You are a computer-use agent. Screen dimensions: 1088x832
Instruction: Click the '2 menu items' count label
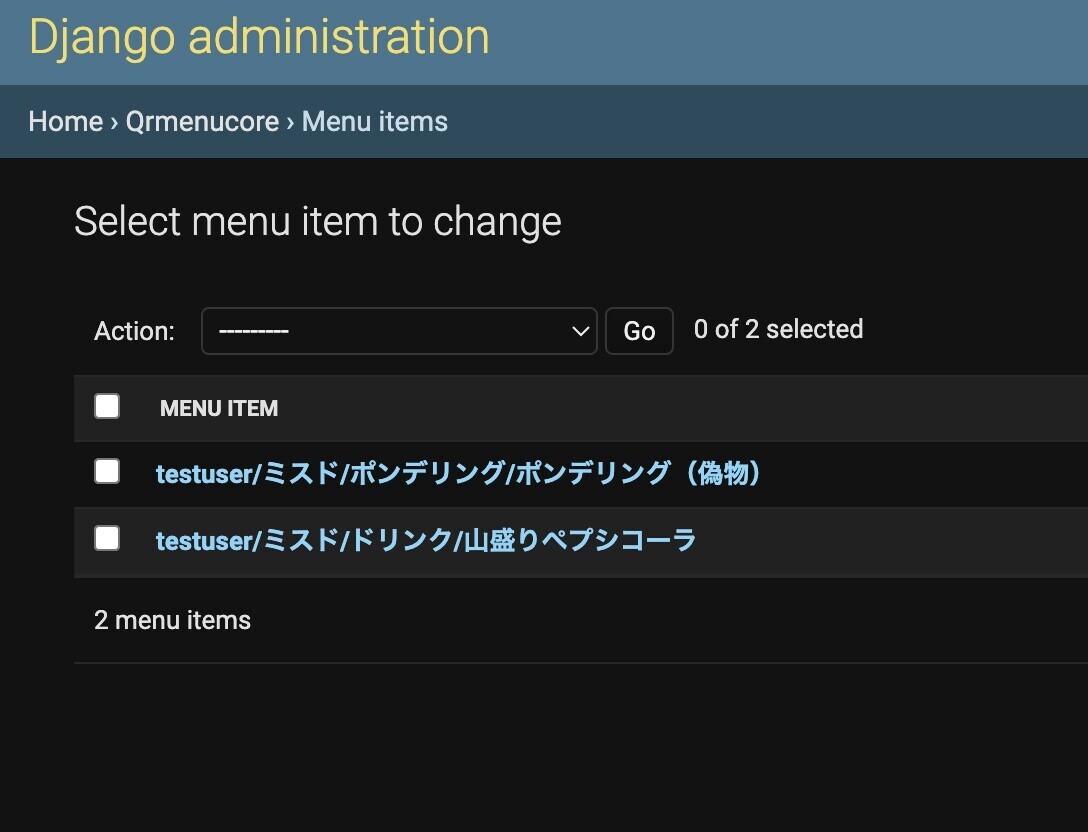(x=171, y=620)
